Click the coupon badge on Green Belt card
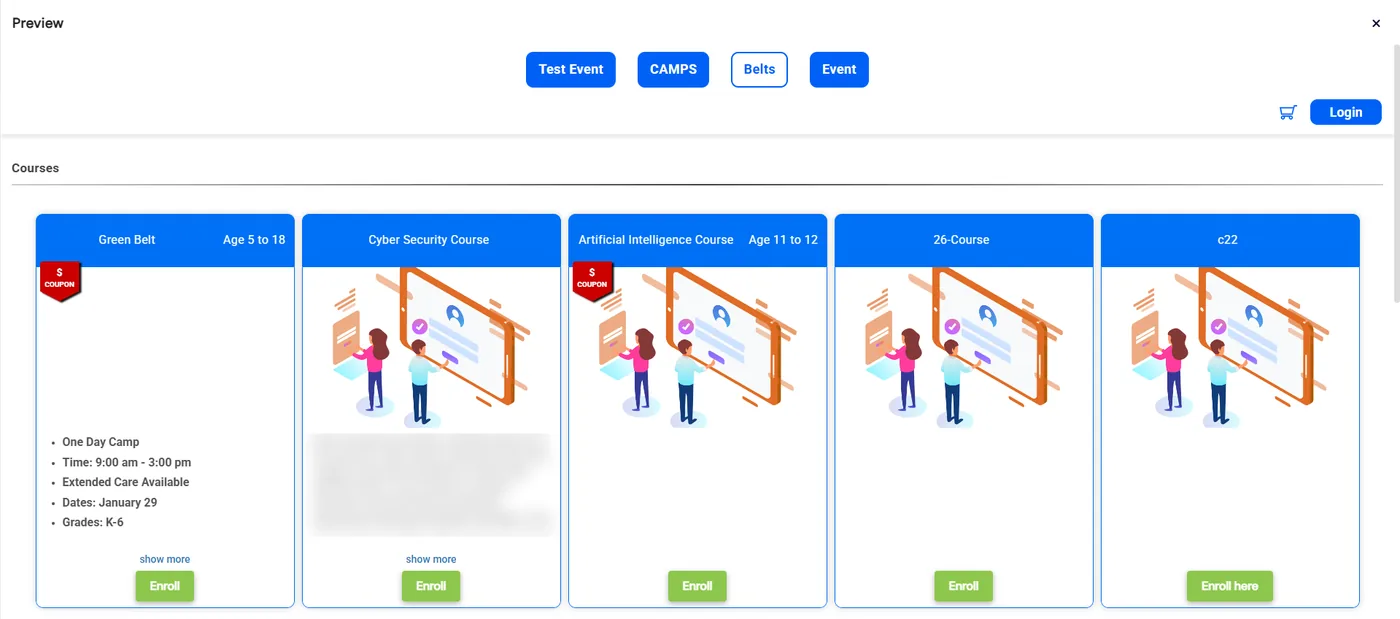1400x619 pixels. click(x=60, y=282)
